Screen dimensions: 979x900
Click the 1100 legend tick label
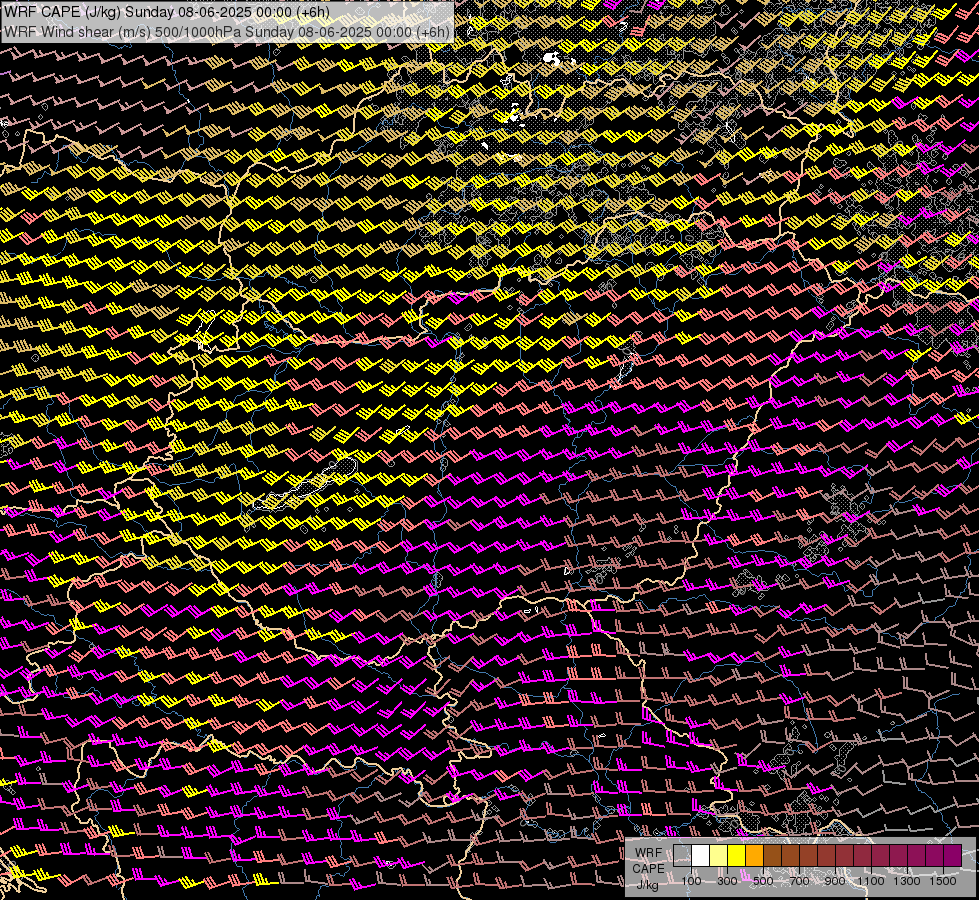click(870, 881)
